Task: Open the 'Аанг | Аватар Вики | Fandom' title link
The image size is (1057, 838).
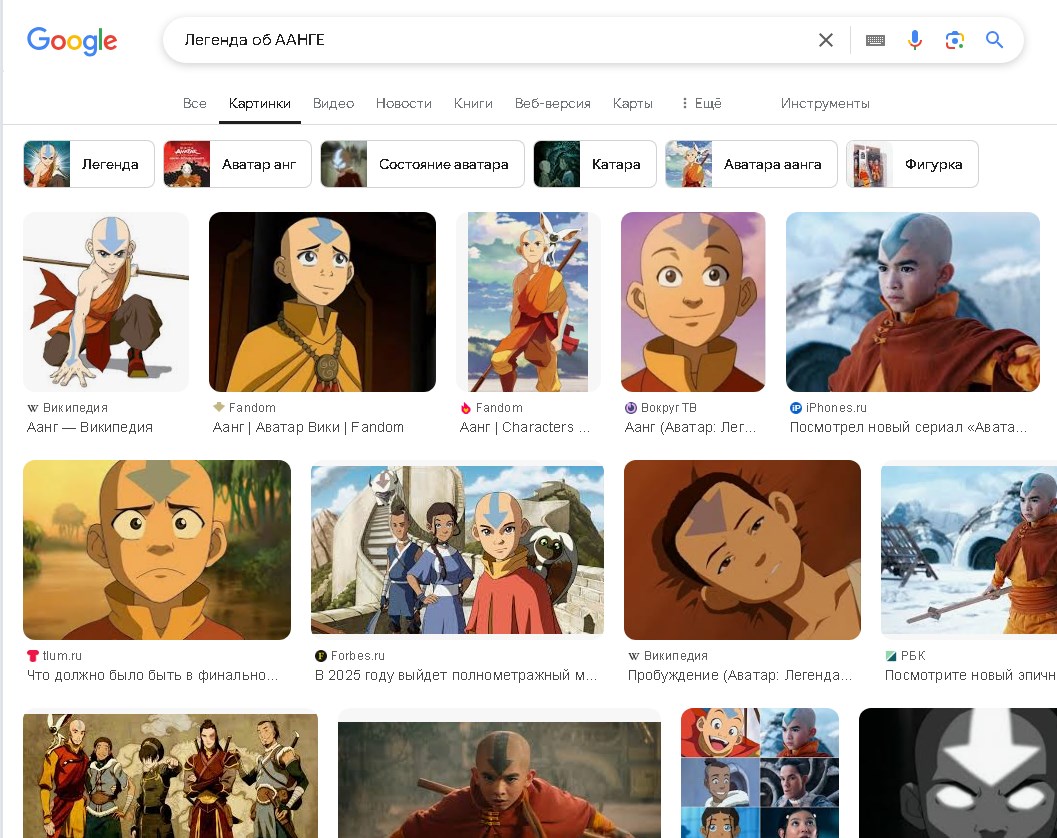Action: 308,427
